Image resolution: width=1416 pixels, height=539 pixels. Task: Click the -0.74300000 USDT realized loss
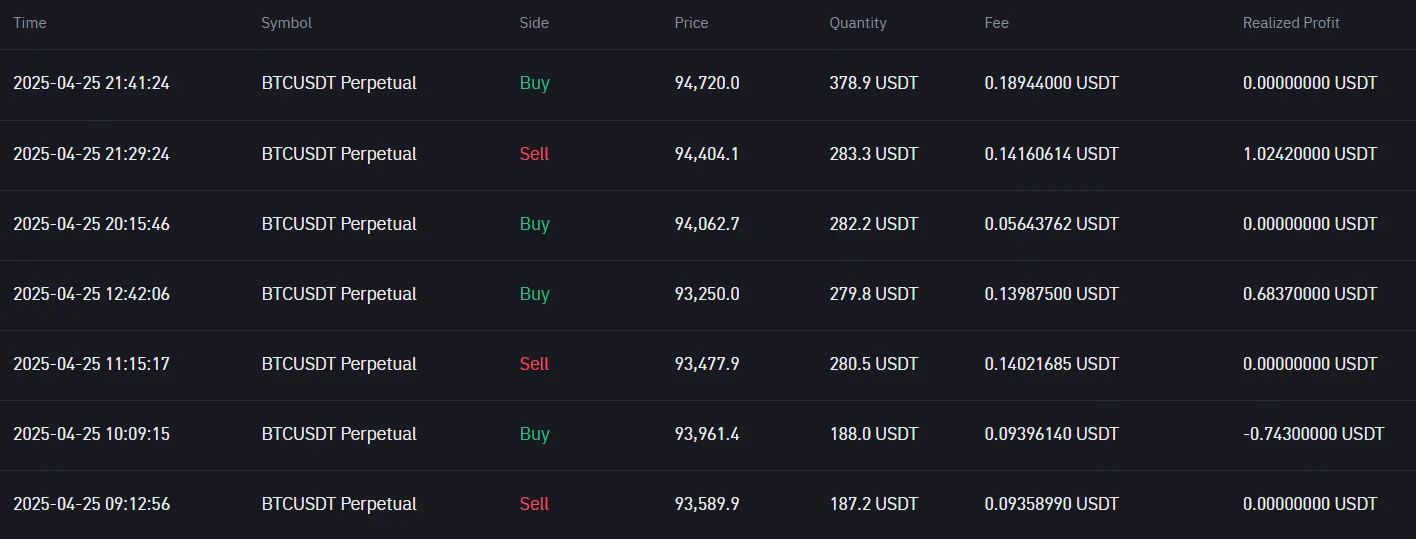[1313, 434]
